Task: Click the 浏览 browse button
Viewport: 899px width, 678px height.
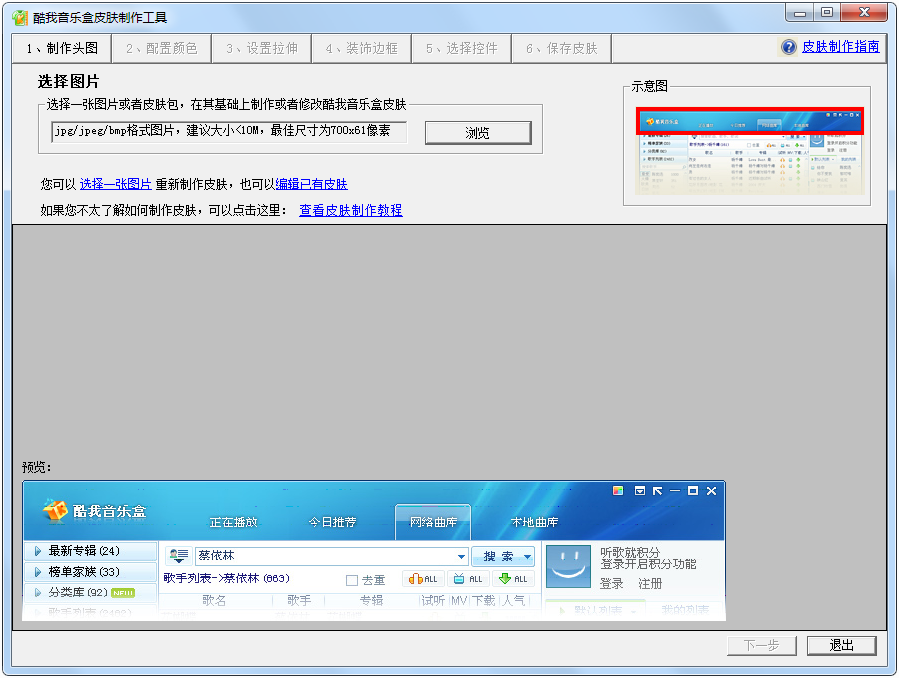Action: coord(478,133)
